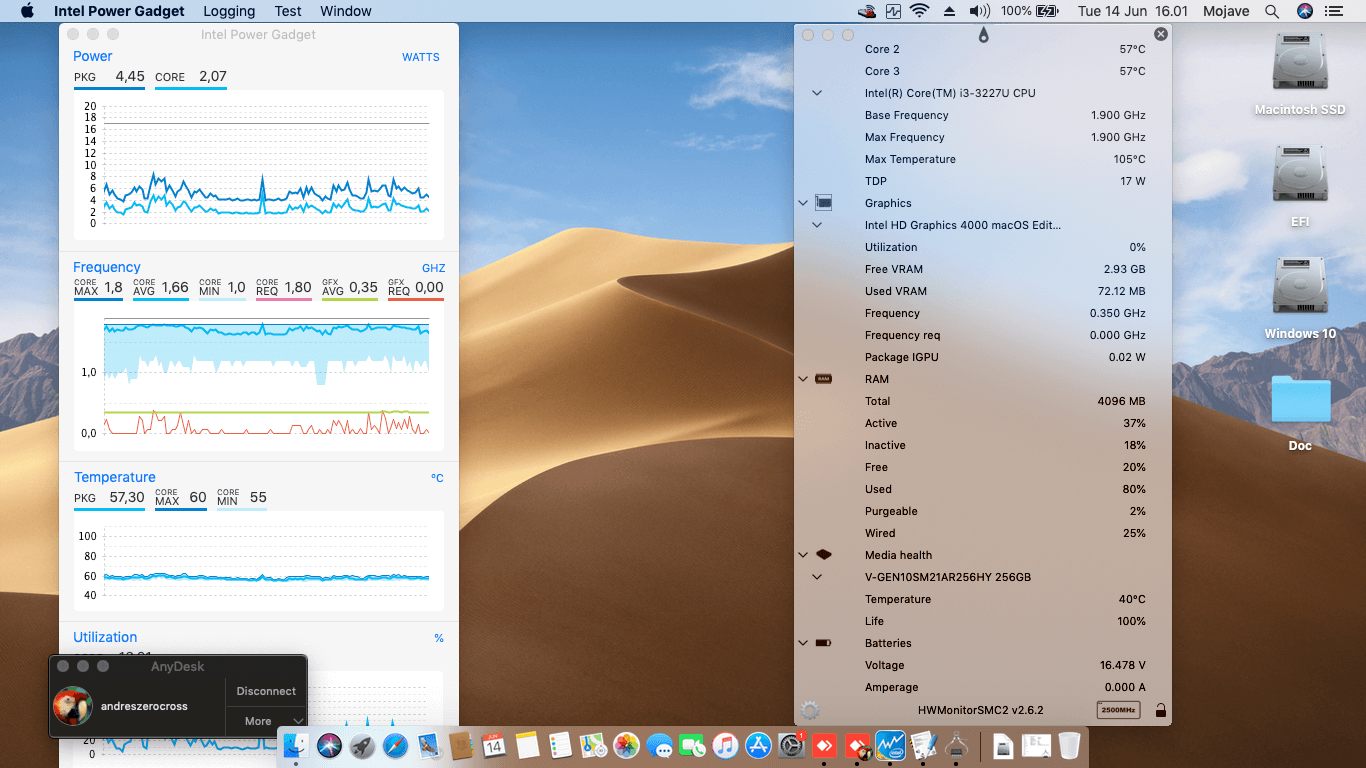
Task: Open the Mojave user menu
Action: [x=1225, y=11]
